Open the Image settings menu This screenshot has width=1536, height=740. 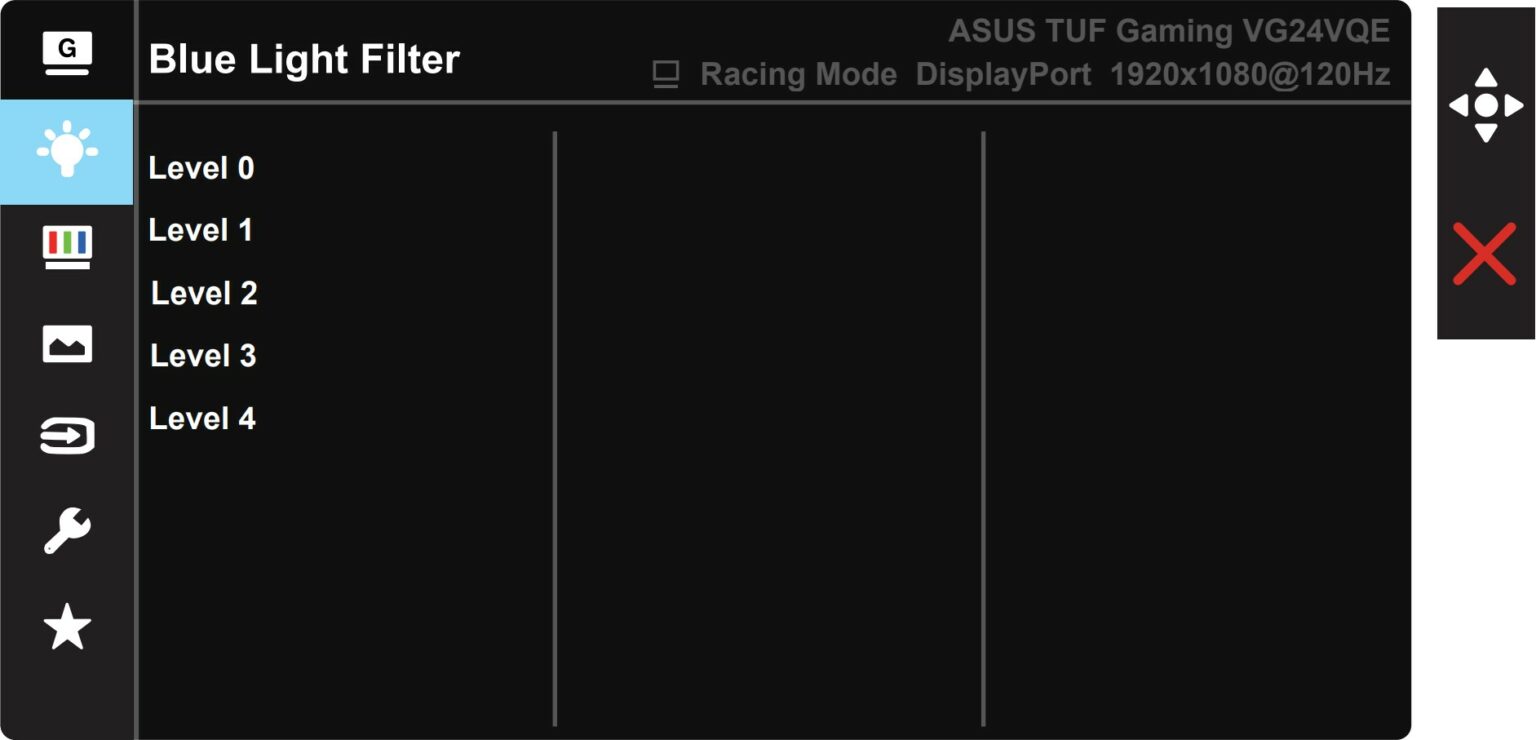[x=66, y=342]
